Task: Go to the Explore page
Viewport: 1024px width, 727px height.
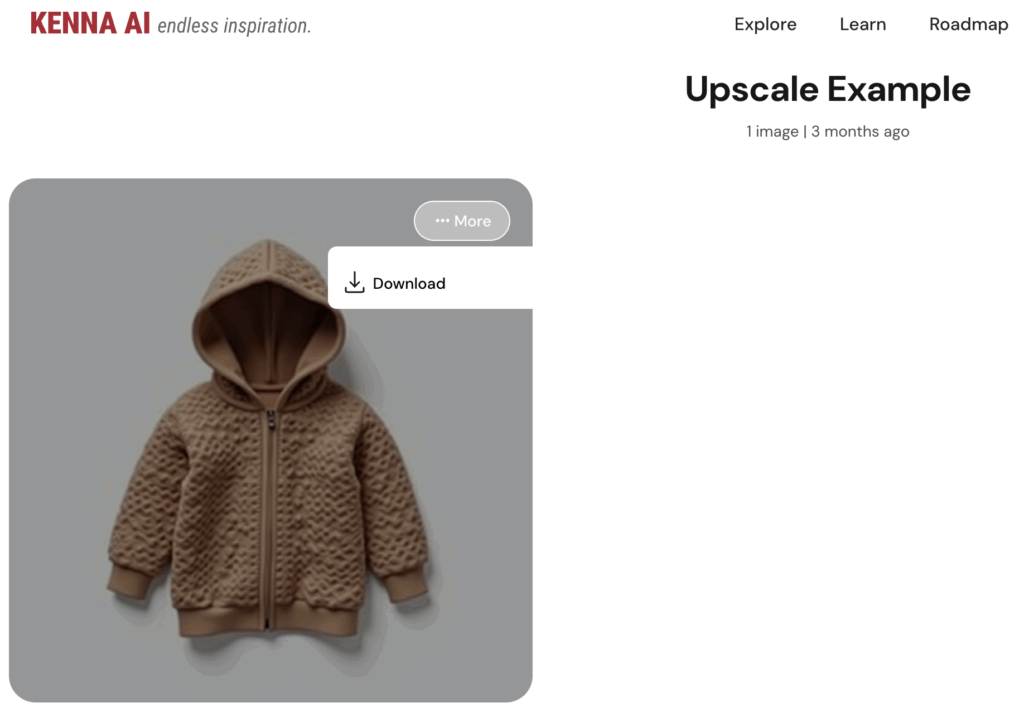Action: pyautogui.click(x=765, y=24)
